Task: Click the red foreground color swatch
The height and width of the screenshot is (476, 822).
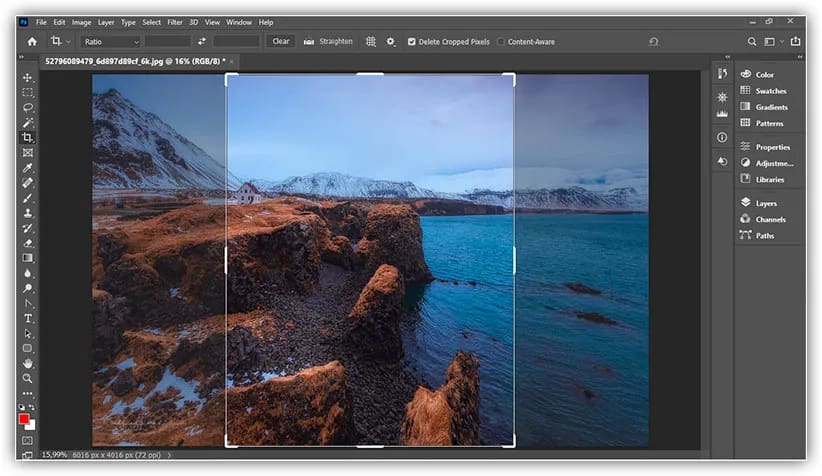Action: click(x=24, y=419)
